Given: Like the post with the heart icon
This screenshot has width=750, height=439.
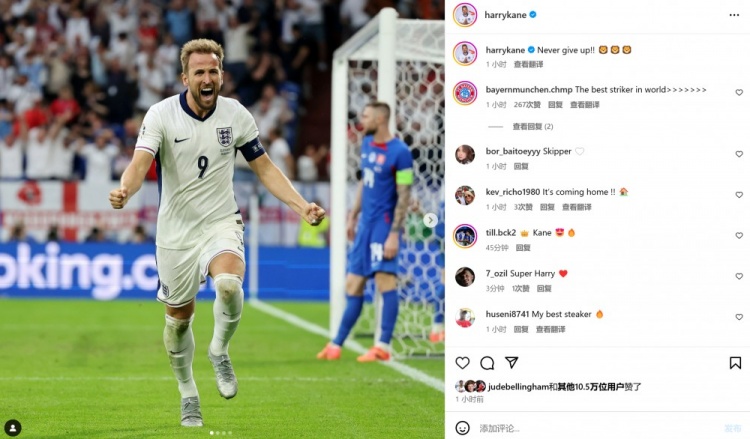Looking at the screenshot, I should pos(462,363).
